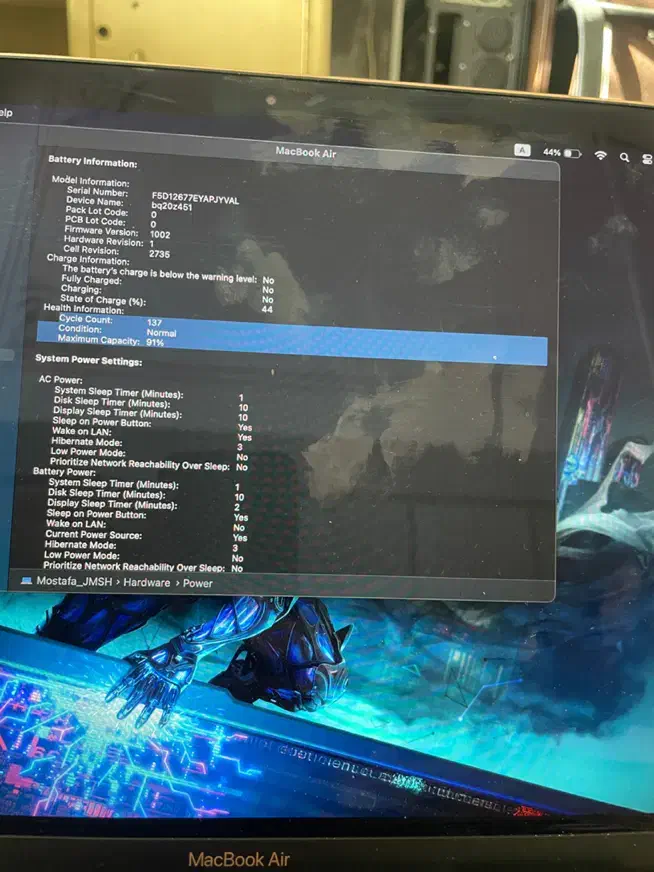Image resolution: width=654 pixels, height=872 pixels.
Task: Open Control Center from the menu bar
Action: (647, 158)
